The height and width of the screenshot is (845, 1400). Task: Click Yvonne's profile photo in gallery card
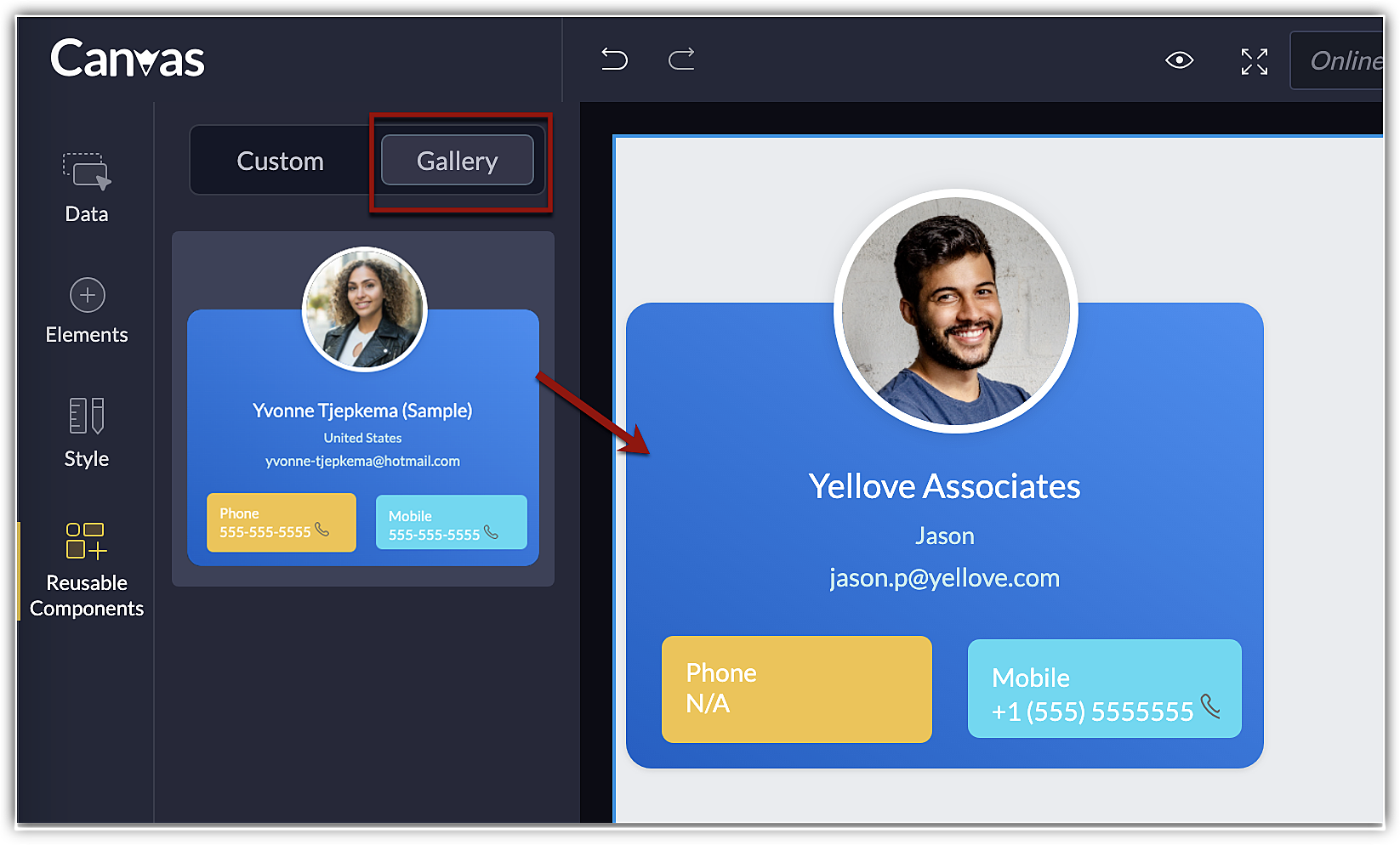coord(365,309)
